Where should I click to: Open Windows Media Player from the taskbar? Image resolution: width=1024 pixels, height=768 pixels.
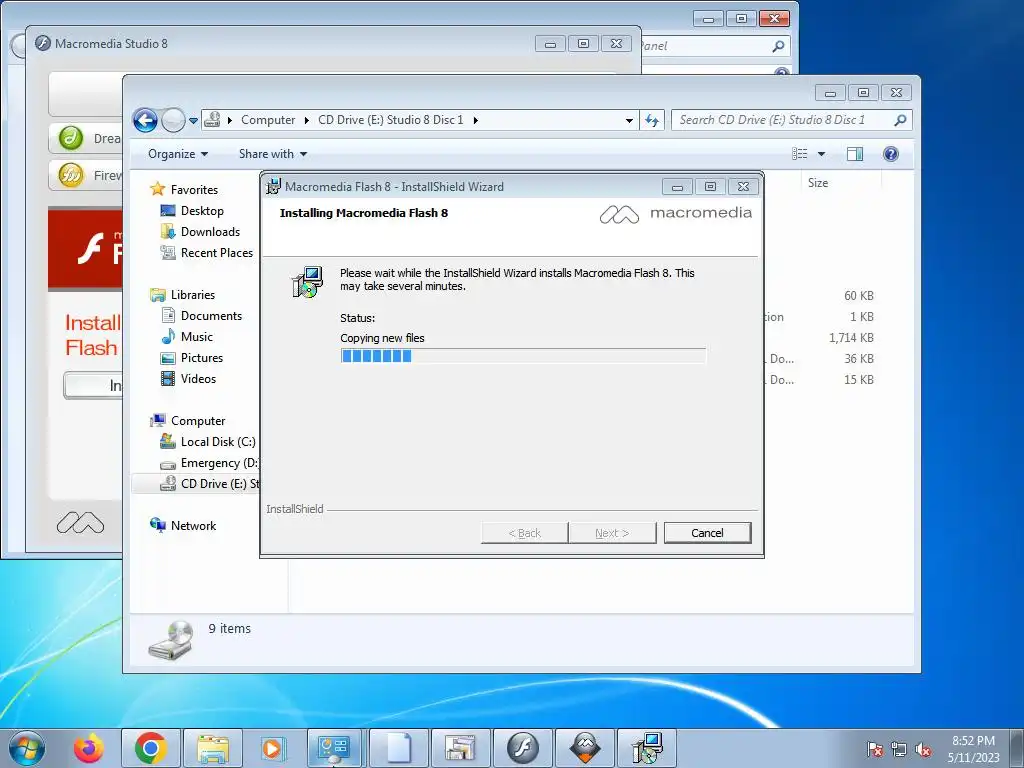click(x=272, y=748)
